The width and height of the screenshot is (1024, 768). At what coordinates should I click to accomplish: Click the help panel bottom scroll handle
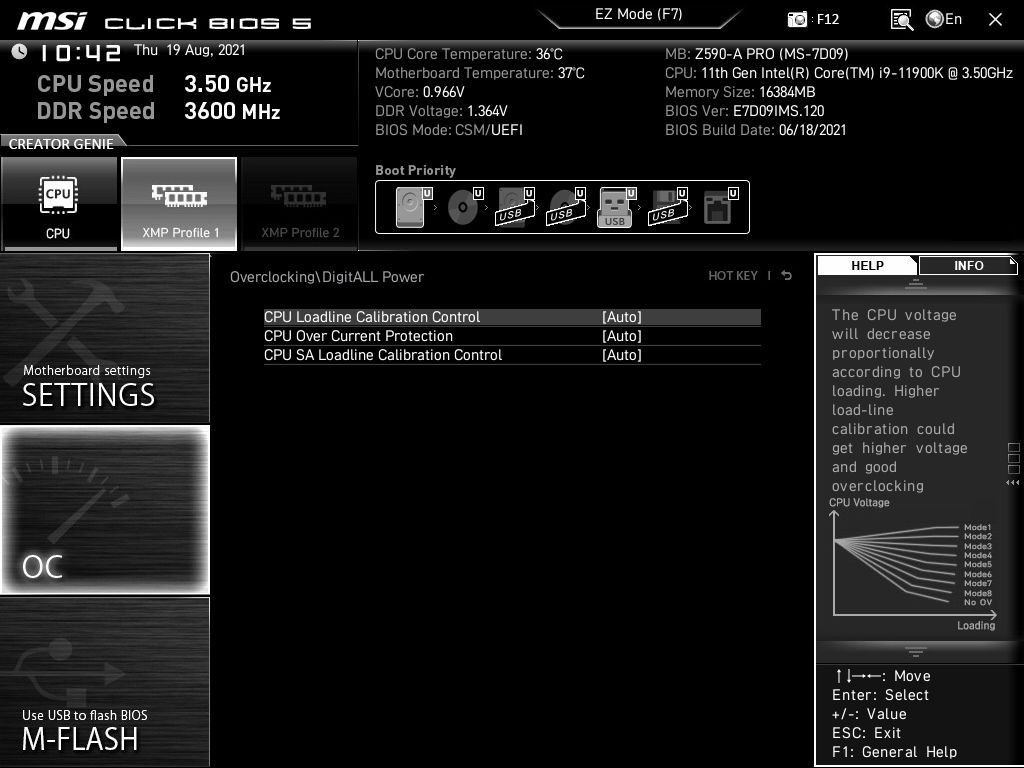916,651
